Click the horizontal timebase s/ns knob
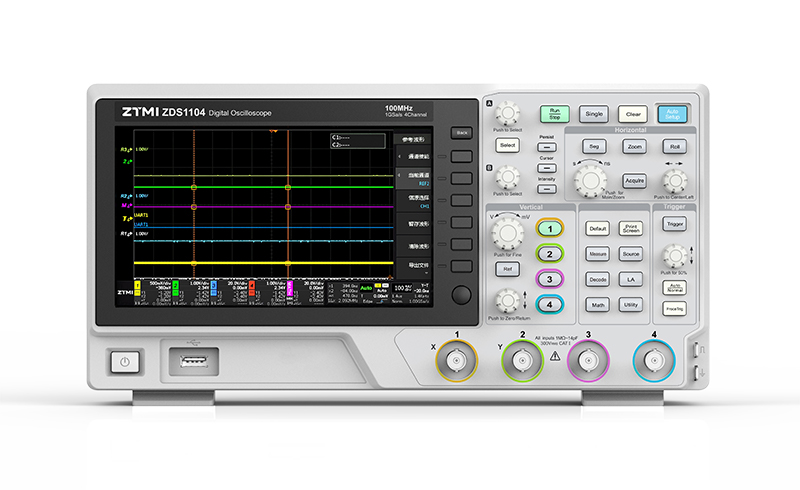Viewport: 800px width, 490px height. pyautogui.click(x=590, y=180)
